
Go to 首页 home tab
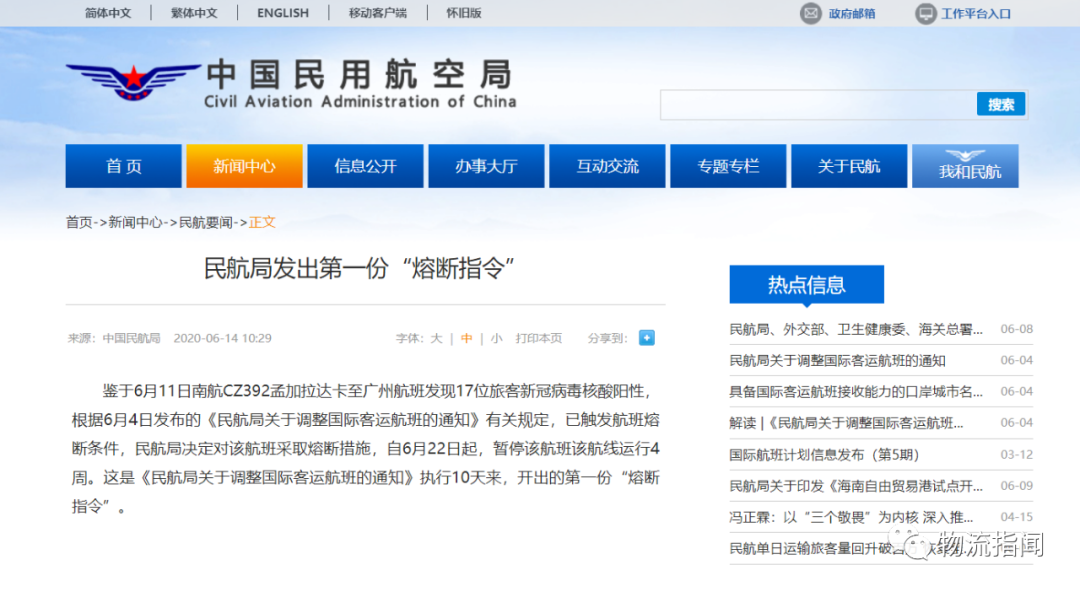123,166
